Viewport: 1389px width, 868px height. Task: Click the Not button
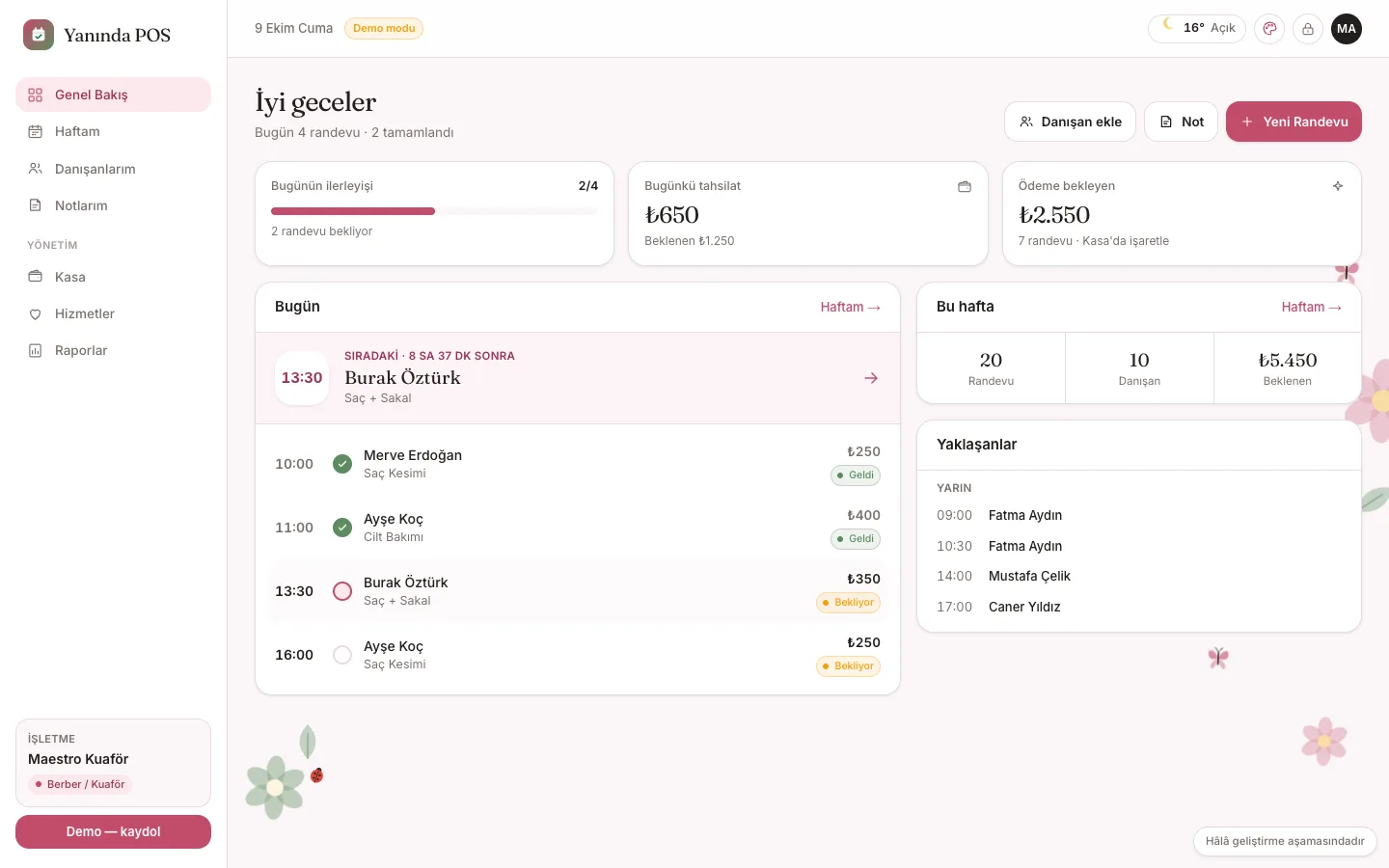pyautogui.click(x=1181, y=122)
